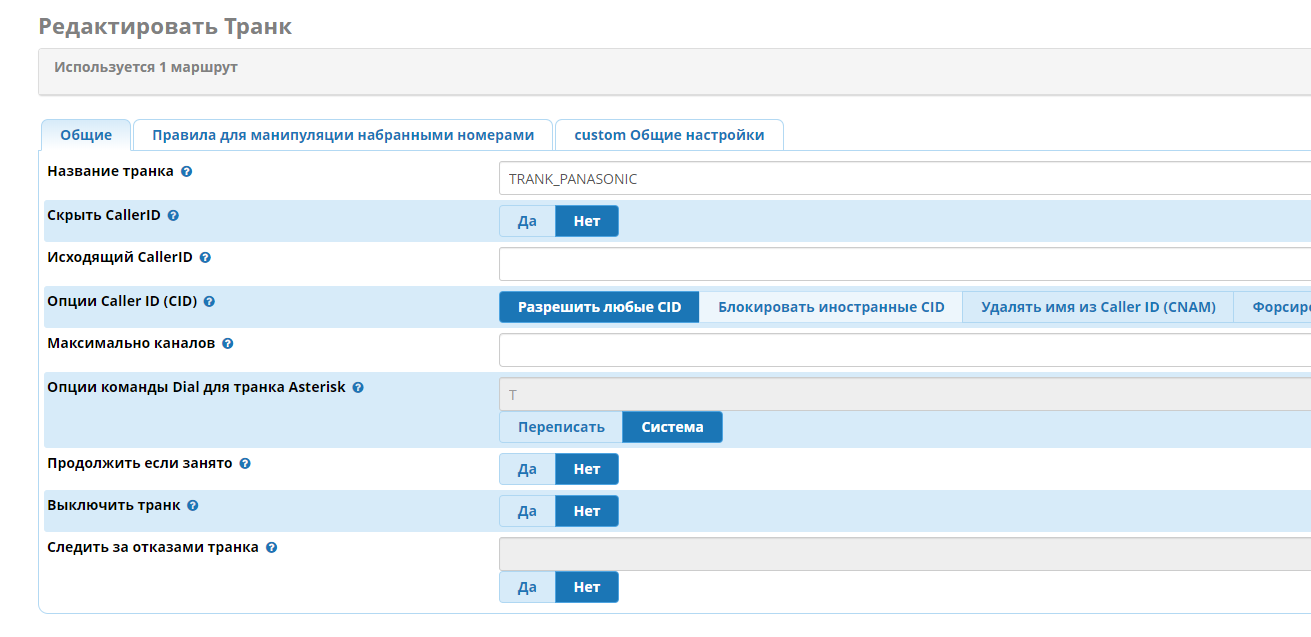
Task: Choose Удалять имя из Caller ID (CNAM)
Action: click(x=1098, y=307)
